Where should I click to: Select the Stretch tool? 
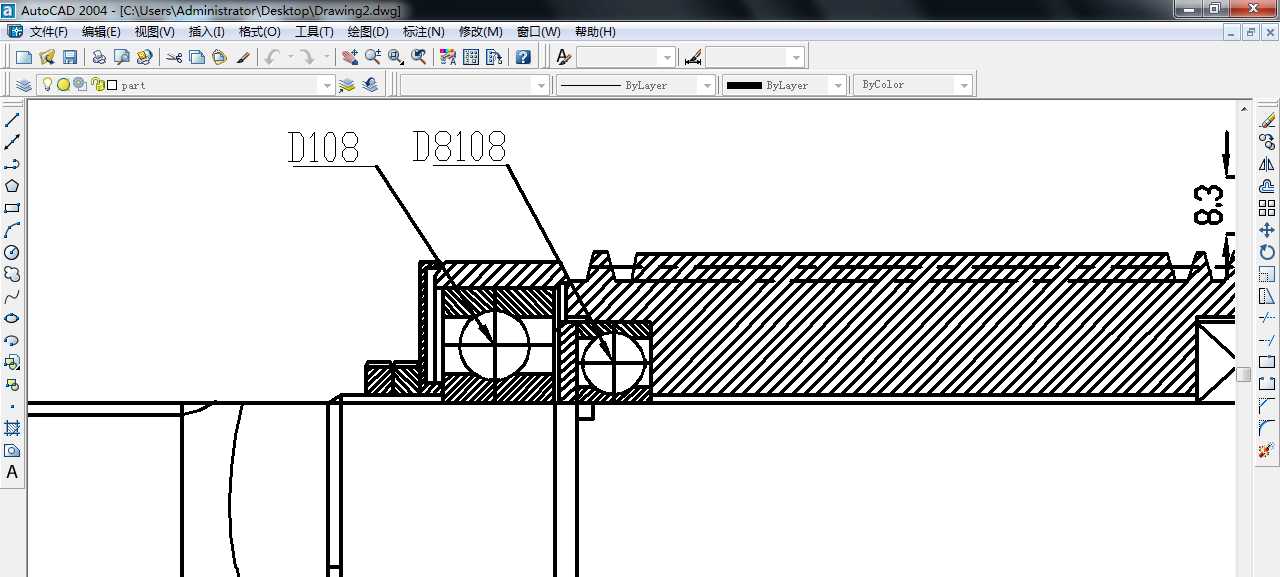click(x=1267, y=296)
